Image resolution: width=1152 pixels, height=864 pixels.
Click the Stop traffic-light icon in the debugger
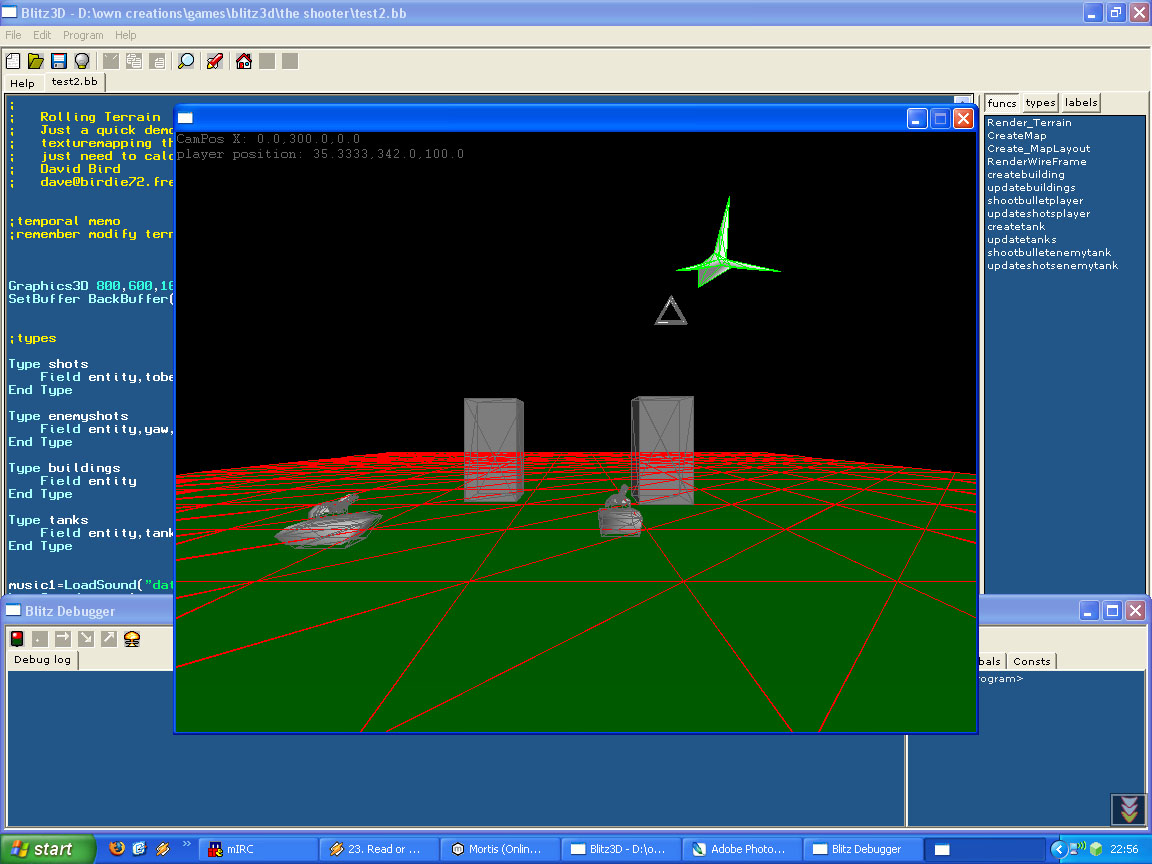(x=17, y=638)
